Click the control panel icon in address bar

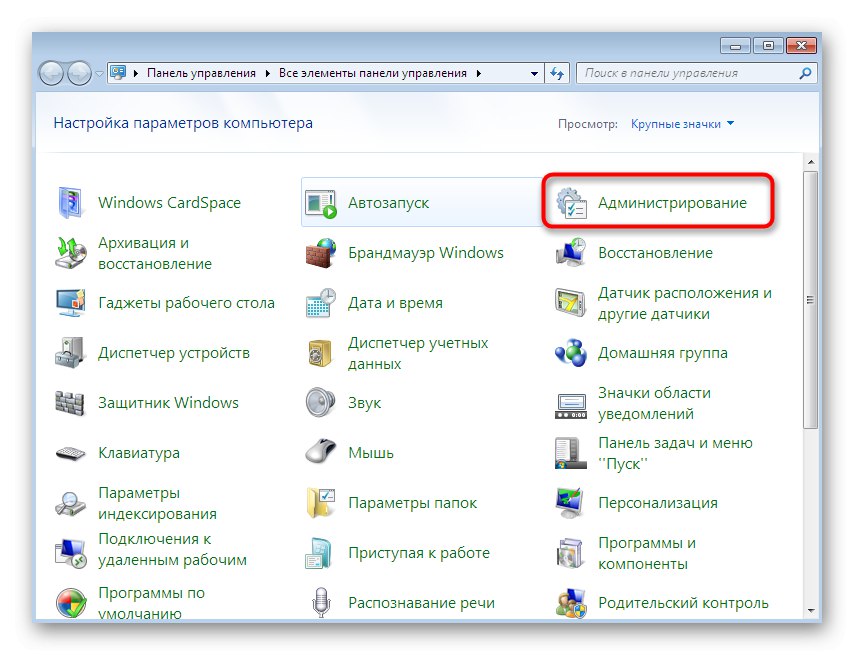click(x=118, y=72)
